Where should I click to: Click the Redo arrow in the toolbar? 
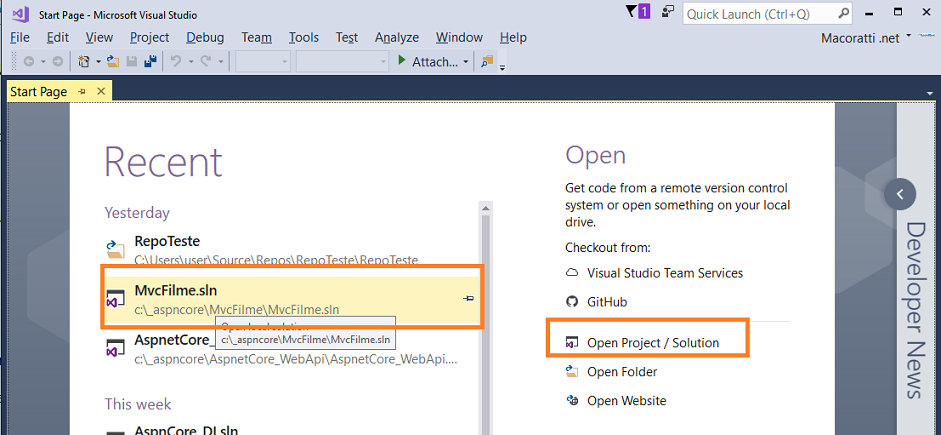[206, 61]
